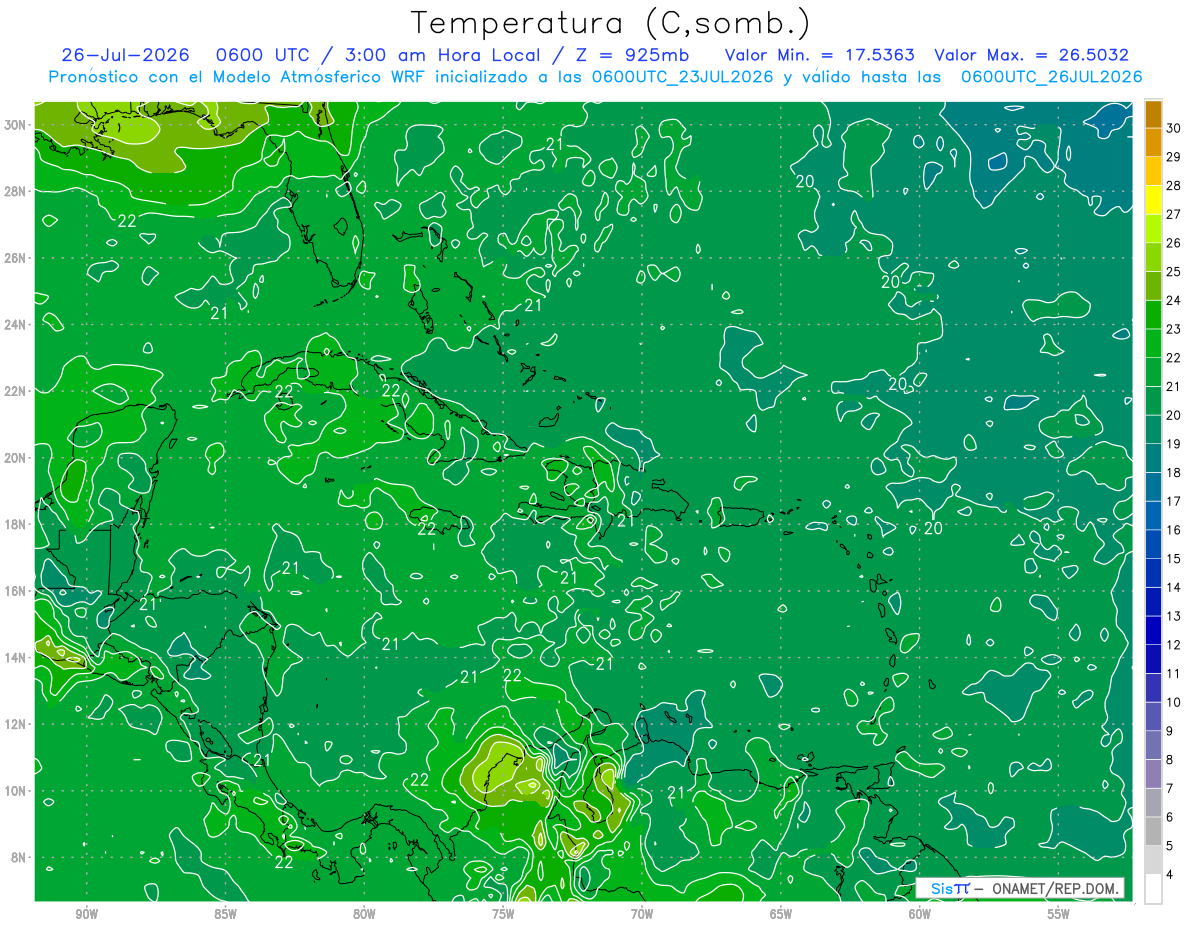Pick the orange segment between 29 and 30
The height and width of the screenshot is (927, 1200).
[1153, 142]
